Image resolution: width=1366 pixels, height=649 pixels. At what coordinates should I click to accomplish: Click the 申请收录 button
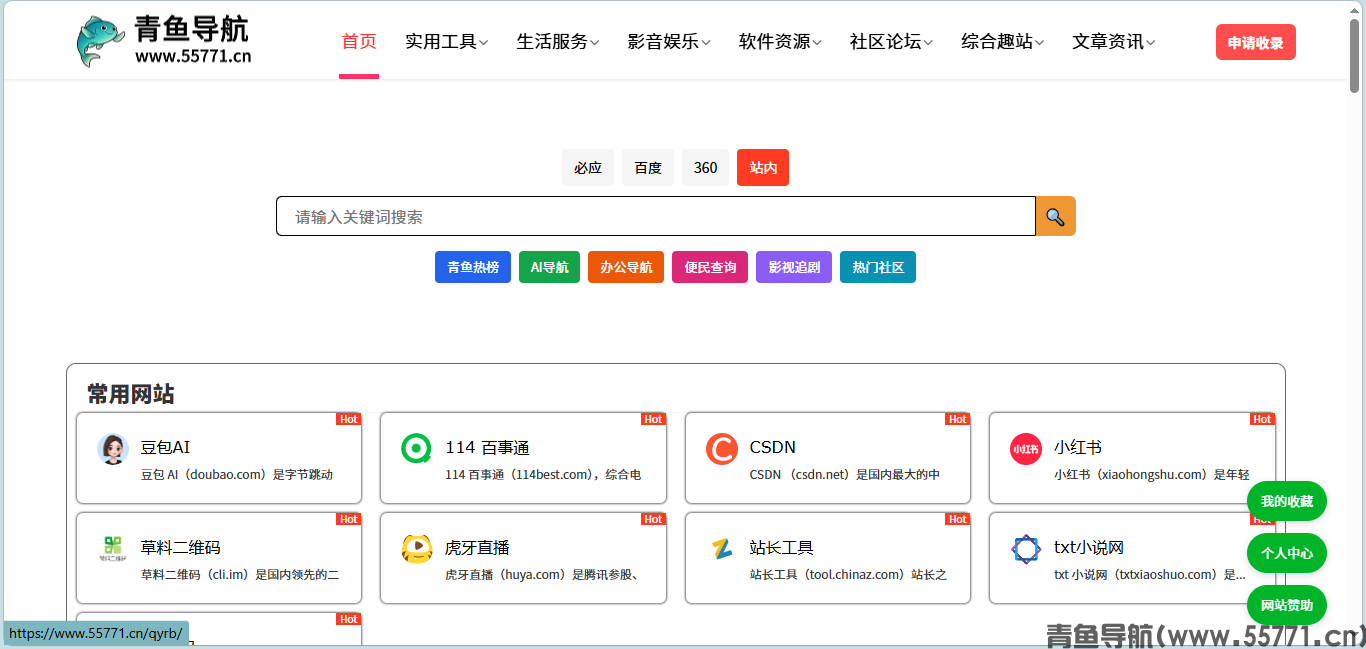click(1256, 42)
